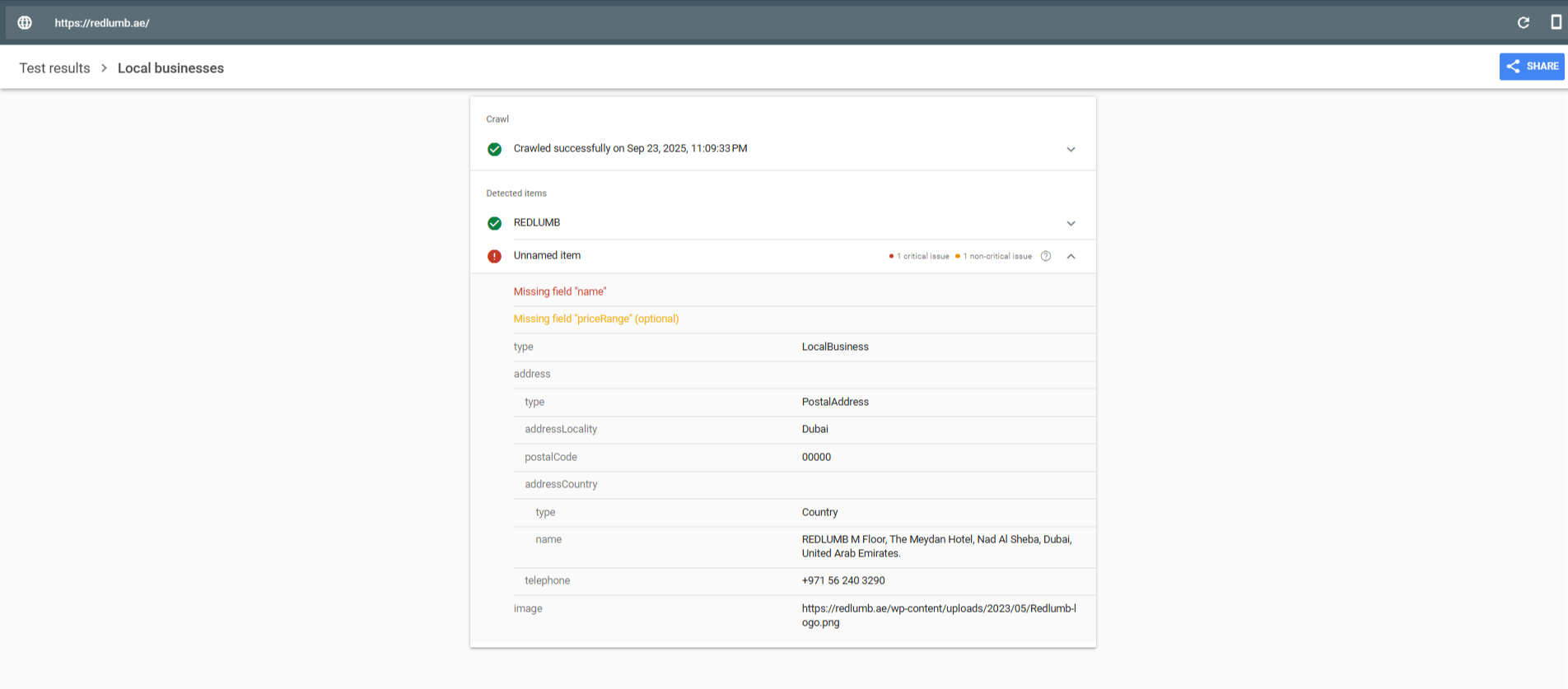Click the 1 non-critical issue label
The height and width of the screenshot is (689, 1568).
993,256
